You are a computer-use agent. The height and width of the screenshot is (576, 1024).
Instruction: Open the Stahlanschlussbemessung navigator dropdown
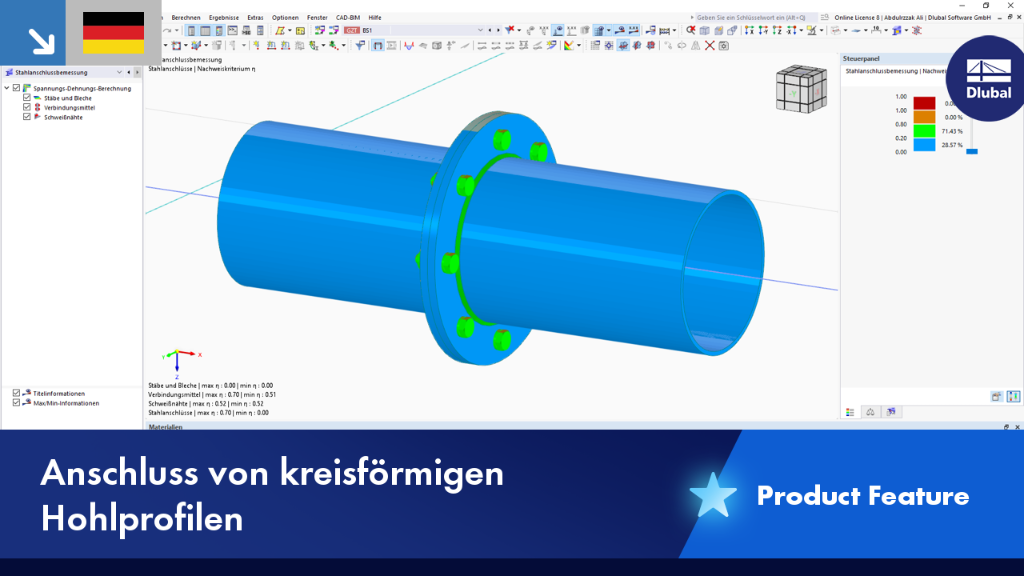point(119,72)
